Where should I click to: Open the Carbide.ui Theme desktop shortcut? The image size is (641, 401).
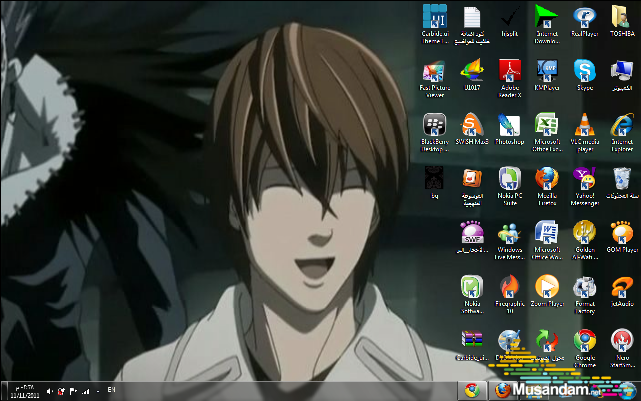pos(435,24)
